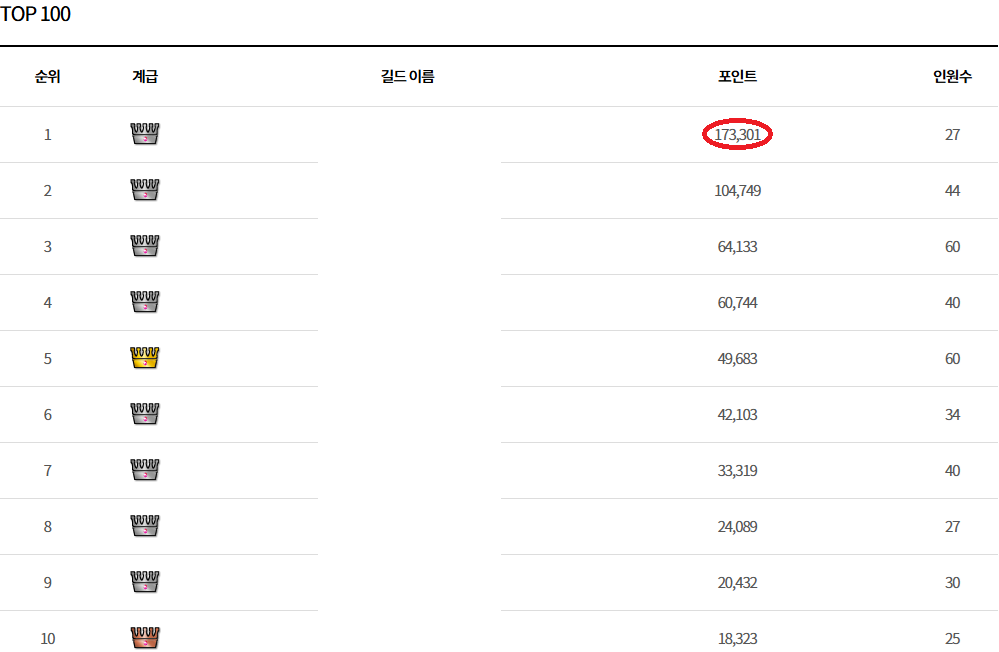Click the rank 6 guild crown icon
Screen dimensions: 999x652
coord(145,414)
